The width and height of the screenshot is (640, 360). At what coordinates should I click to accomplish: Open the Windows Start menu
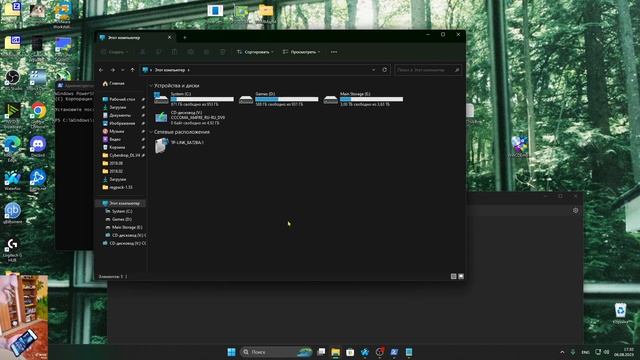coord(231,352)
